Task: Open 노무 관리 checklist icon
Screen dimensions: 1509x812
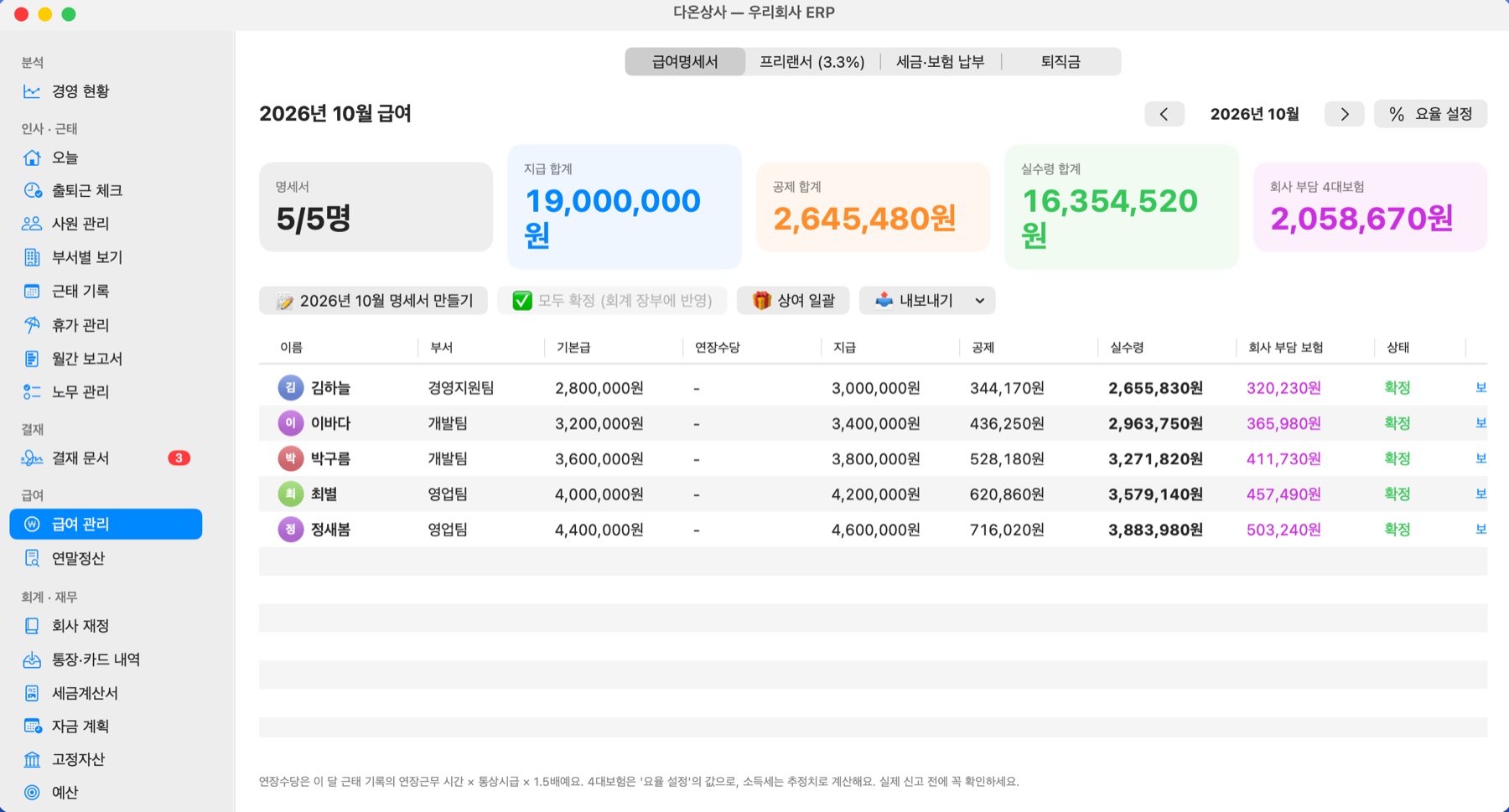Action: pyautogui.click(x=32, y=392)
